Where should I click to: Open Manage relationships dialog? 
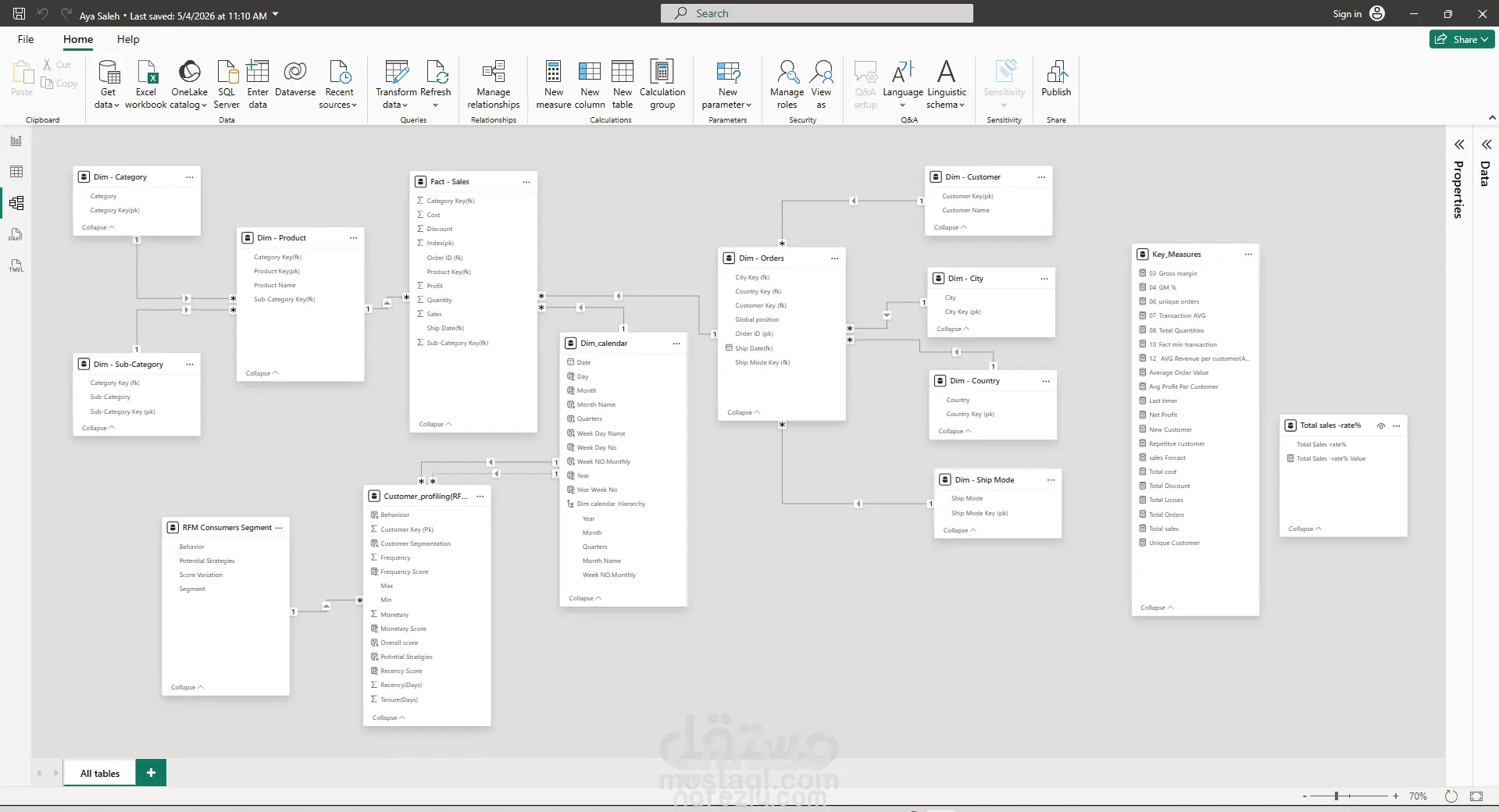(x=494, y=84)
